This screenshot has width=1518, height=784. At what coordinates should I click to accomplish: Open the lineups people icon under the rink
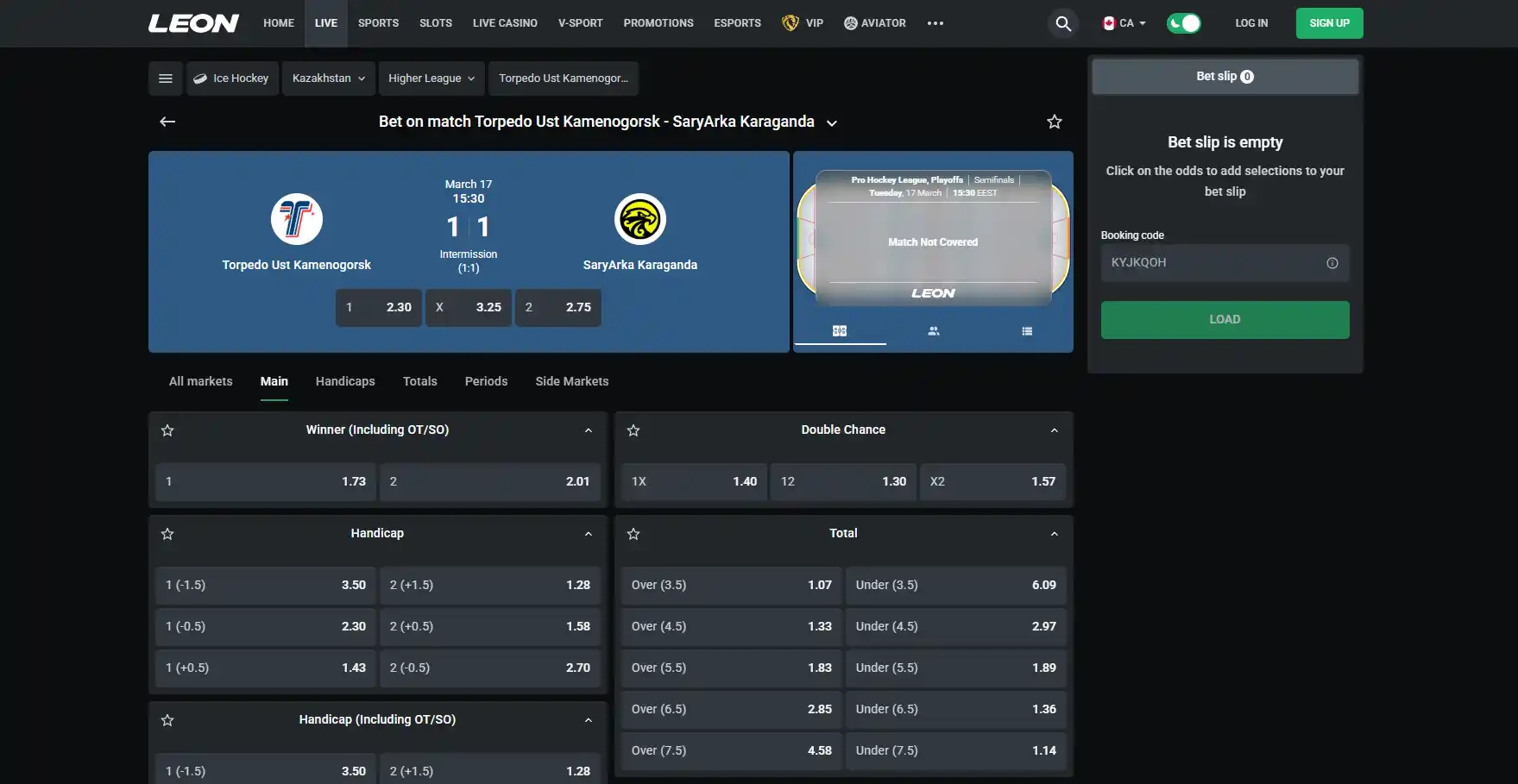[x=933, y=331]
